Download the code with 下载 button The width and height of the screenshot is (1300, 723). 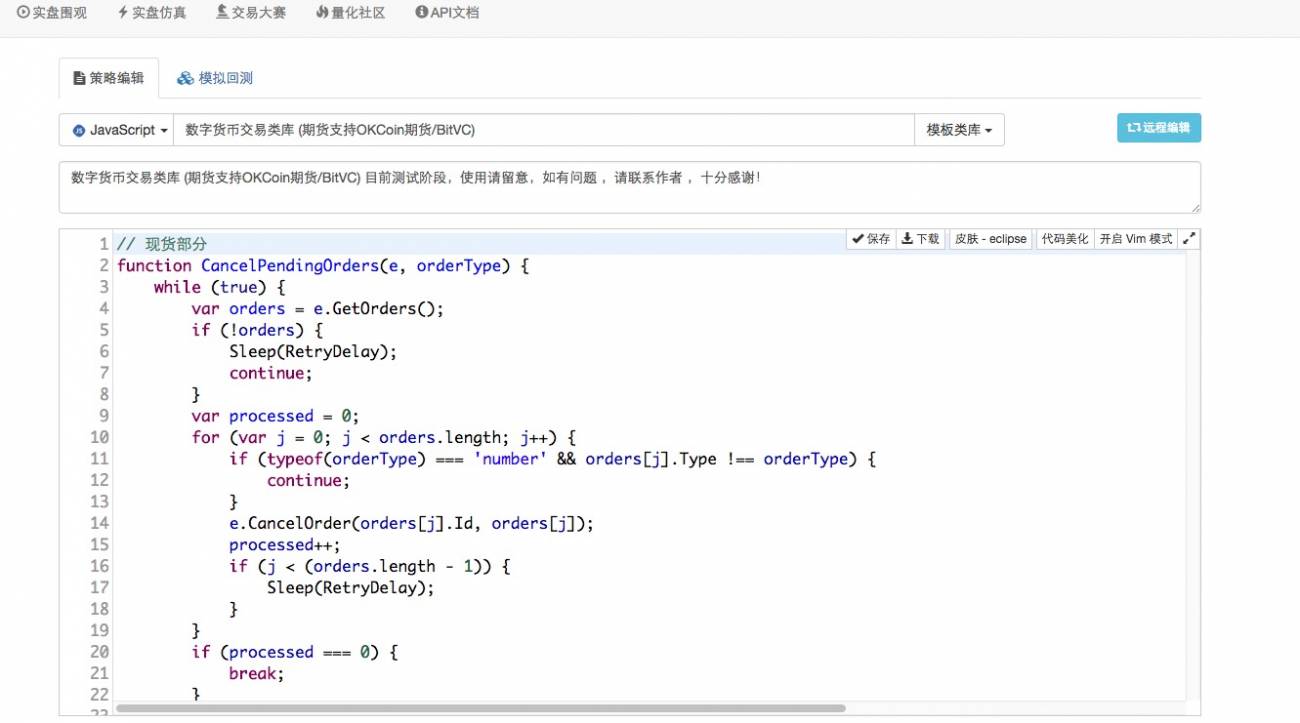click(x=920, y=239)
